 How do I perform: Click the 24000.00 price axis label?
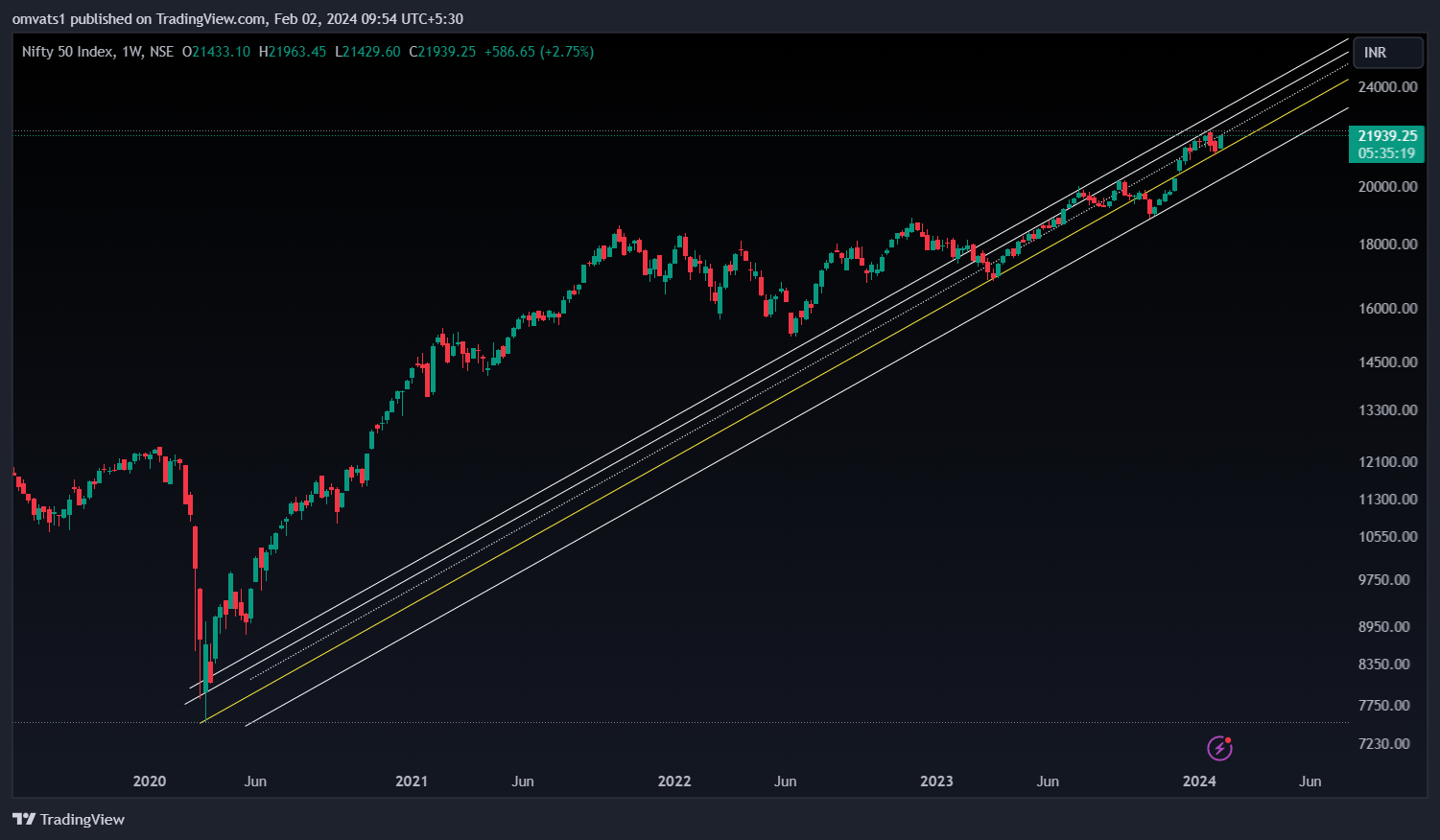click(x=1387, y=86)
